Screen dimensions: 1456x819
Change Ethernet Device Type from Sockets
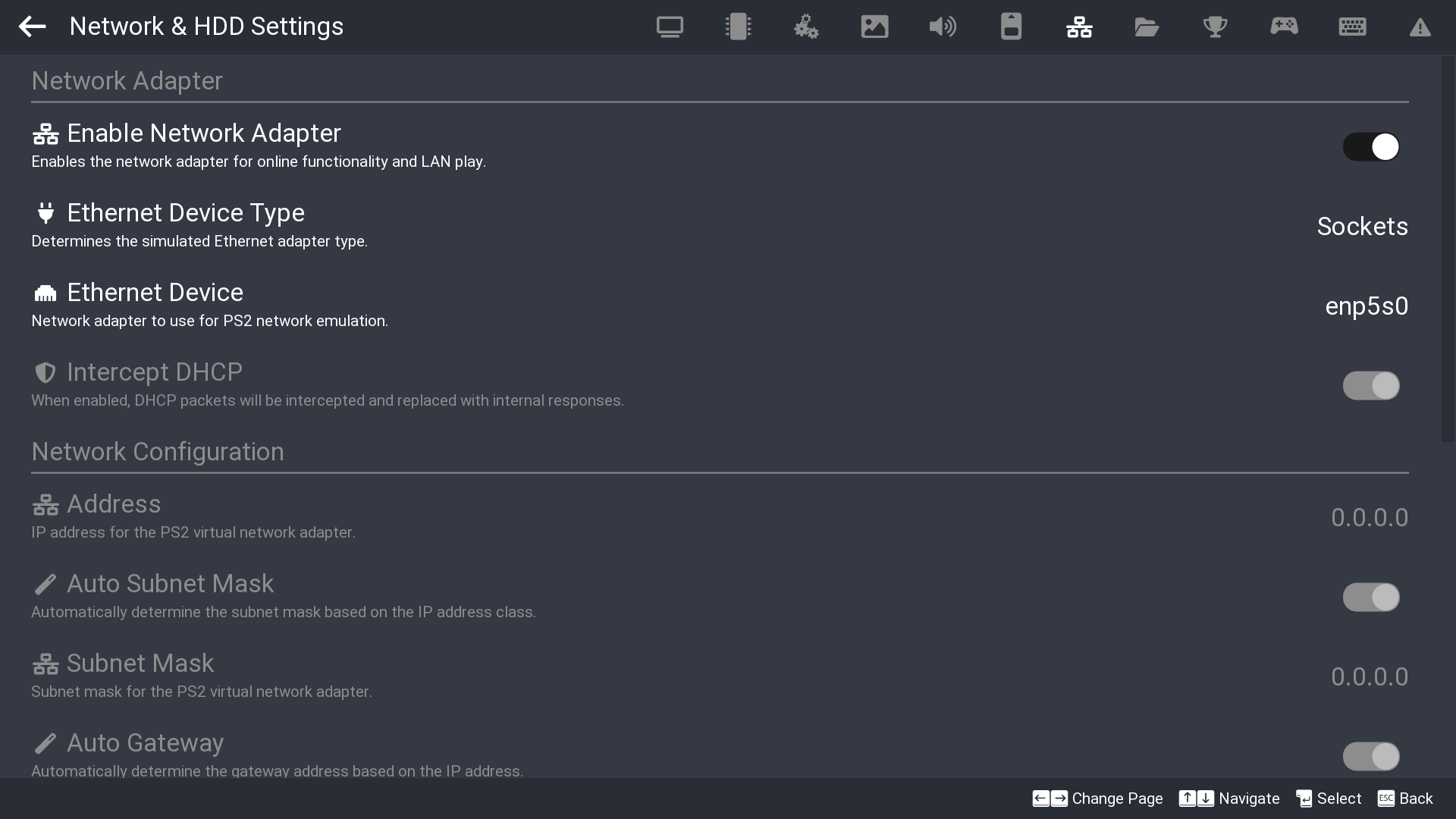[1362, 227]
